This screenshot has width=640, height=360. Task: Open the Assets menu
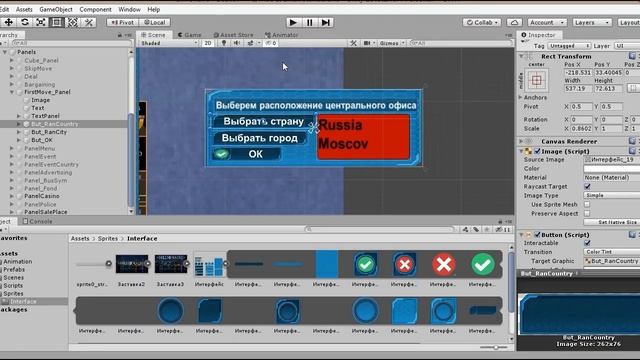tap(24, 9)
